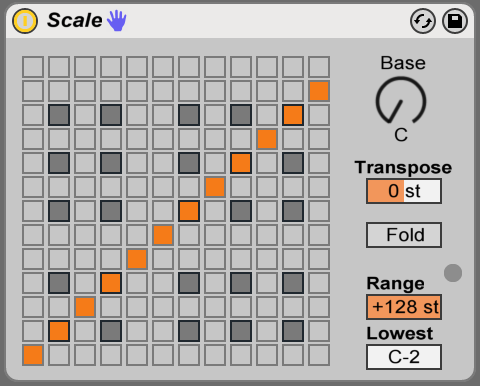Toggle the orange cell in the first column
The image size is (480, 386).
[33, 355]
